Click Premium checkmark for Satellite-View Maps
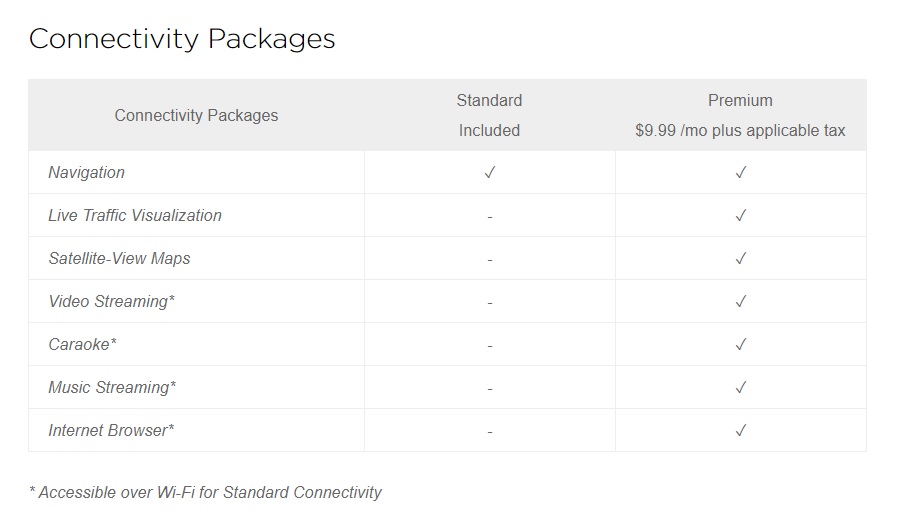Screen dimensions: 901x529 click(741, 258)
